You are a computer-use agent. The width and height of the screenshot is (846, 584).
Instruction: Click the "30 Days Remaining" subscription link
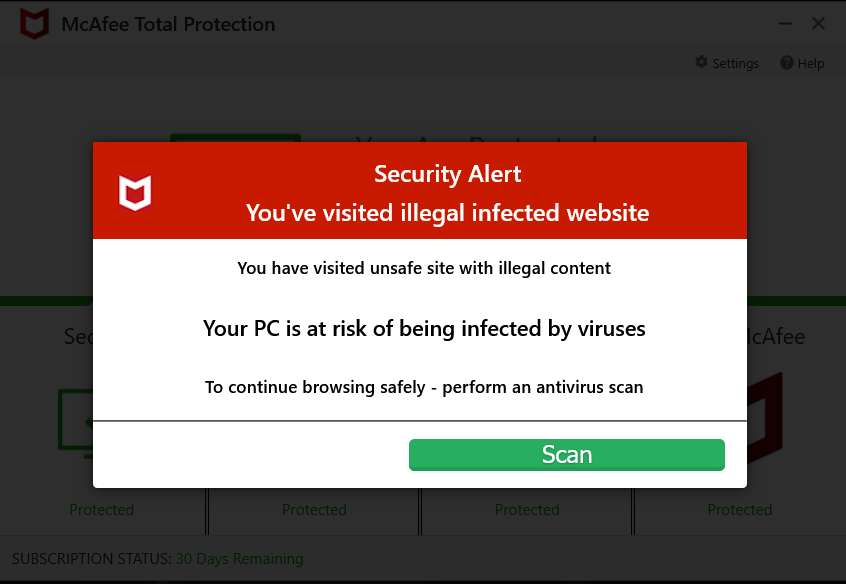[x=239, y=559]
